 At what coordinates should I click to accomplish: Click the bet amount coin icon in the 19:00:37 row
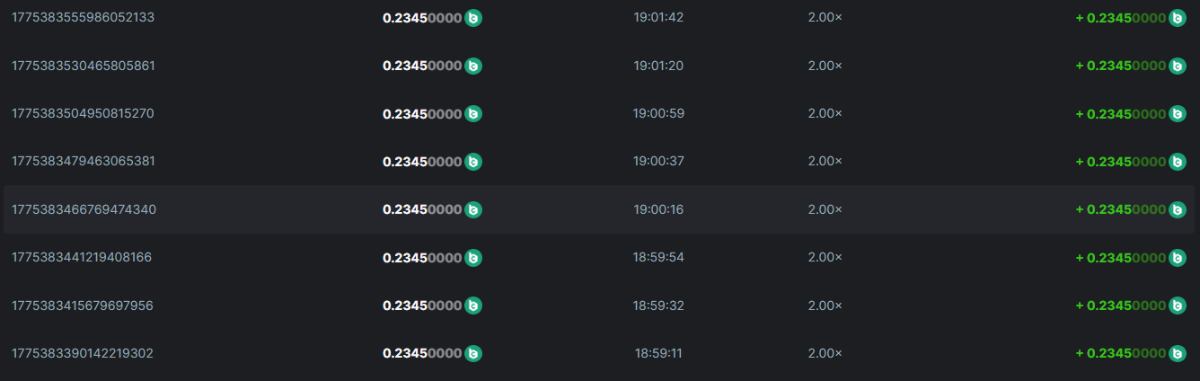[474, 162]
